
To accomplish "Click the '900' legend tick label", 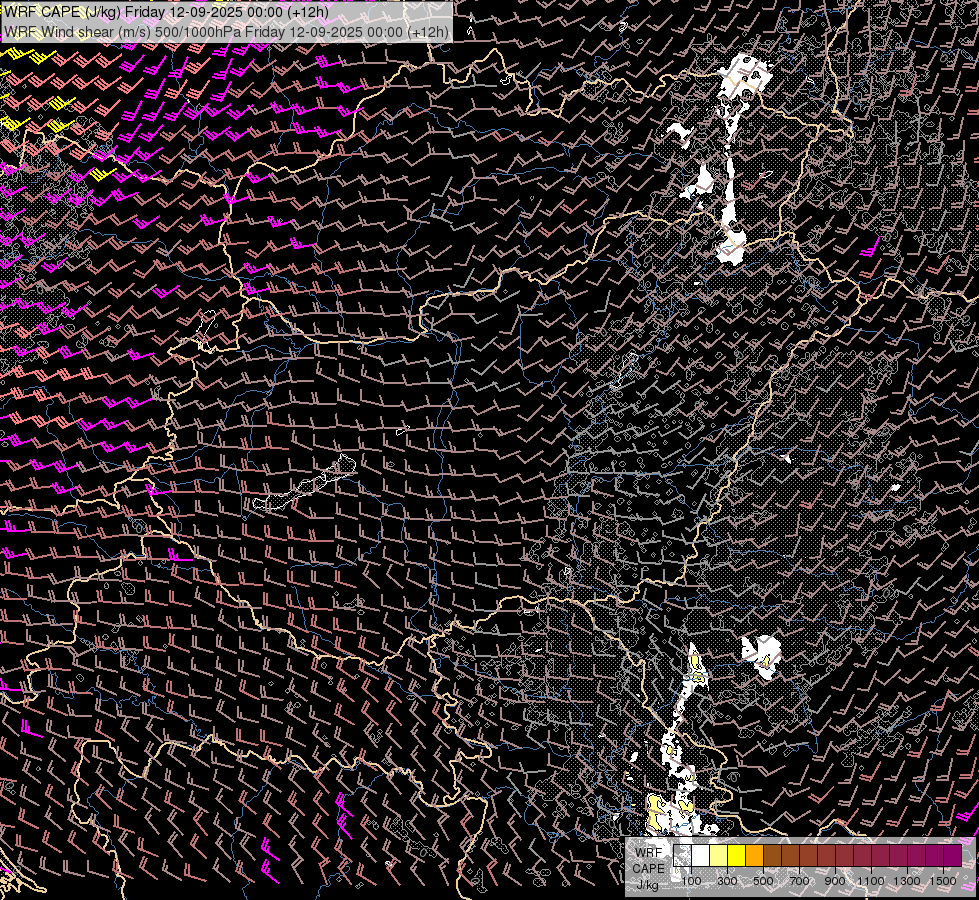I will point(835,881).
